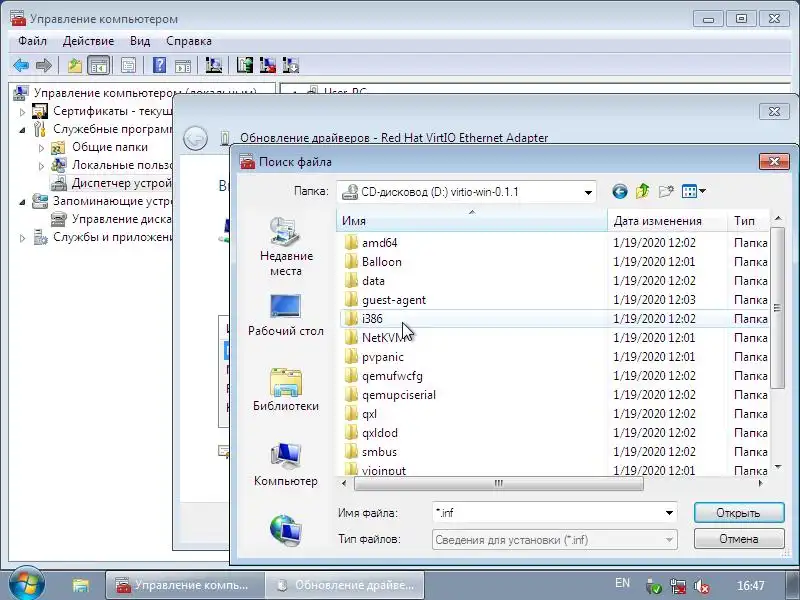Click the back arrow in driver update wizard

195,138
